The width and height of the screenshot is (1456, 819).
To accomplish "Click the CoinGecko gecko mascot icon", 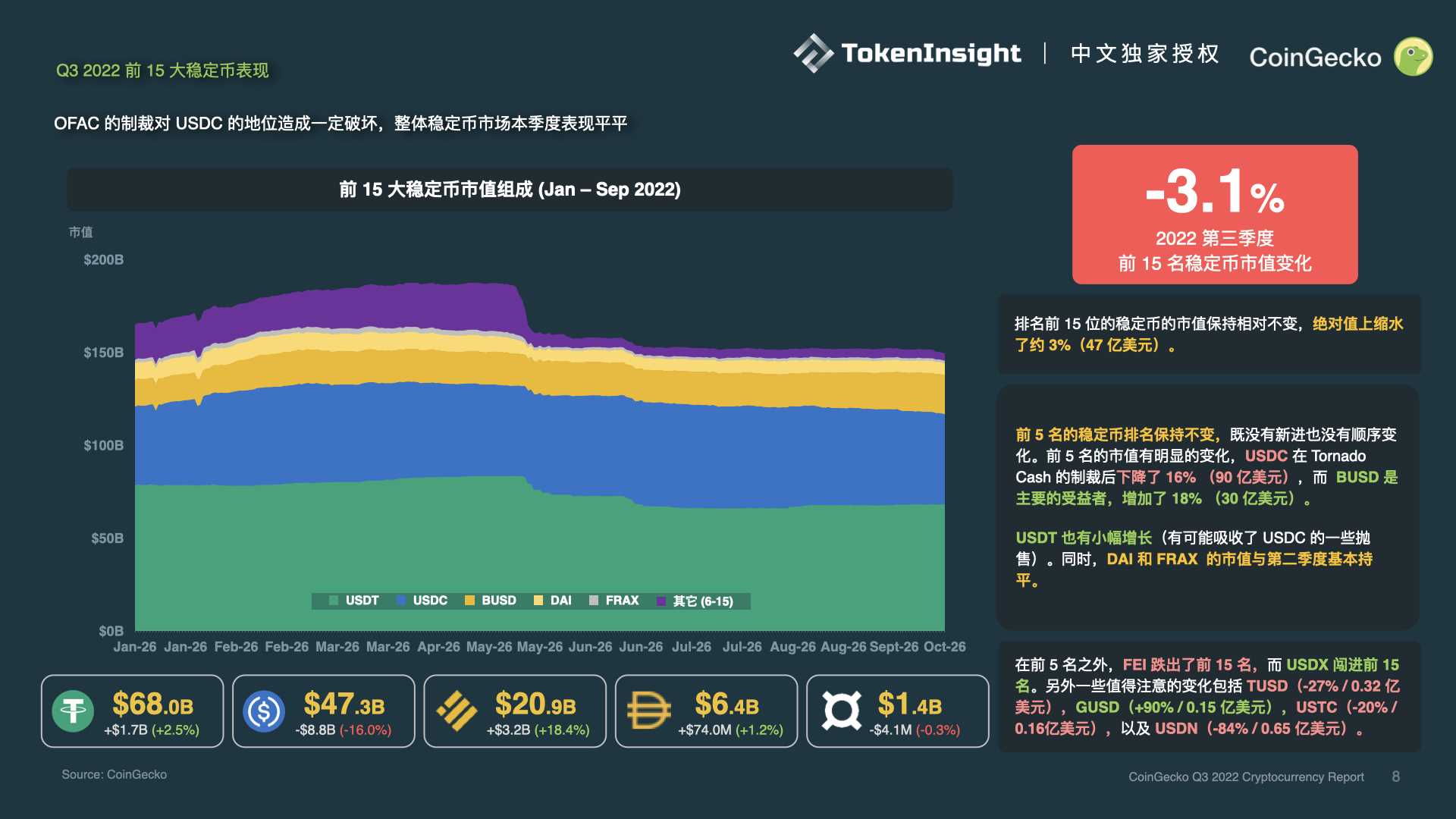I will 1414,57.
